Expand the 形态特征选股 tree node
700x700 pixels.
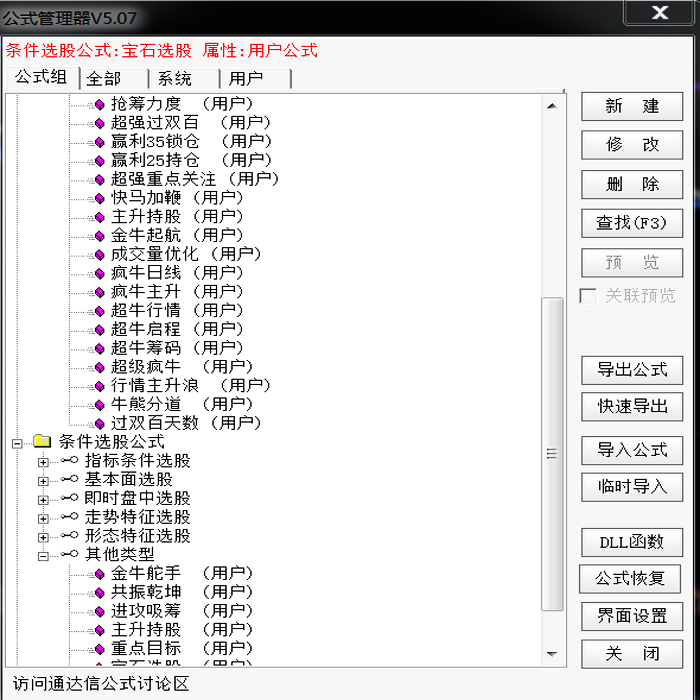(43, 537)
